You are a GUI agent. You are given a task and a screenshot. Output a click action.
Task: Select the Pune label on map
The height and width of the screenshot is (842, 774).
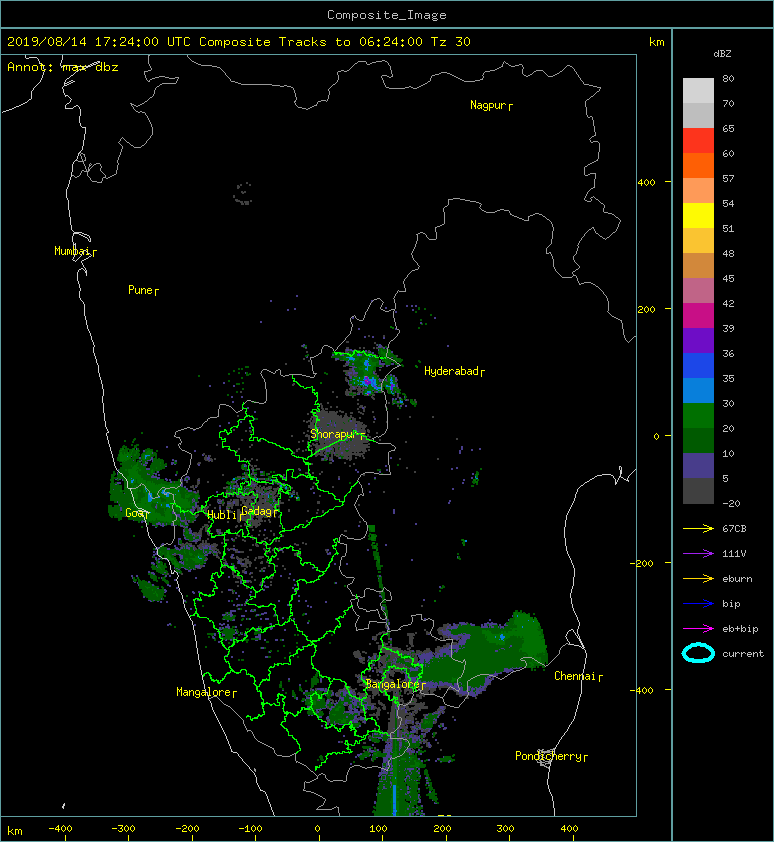(x=140, y=290)
